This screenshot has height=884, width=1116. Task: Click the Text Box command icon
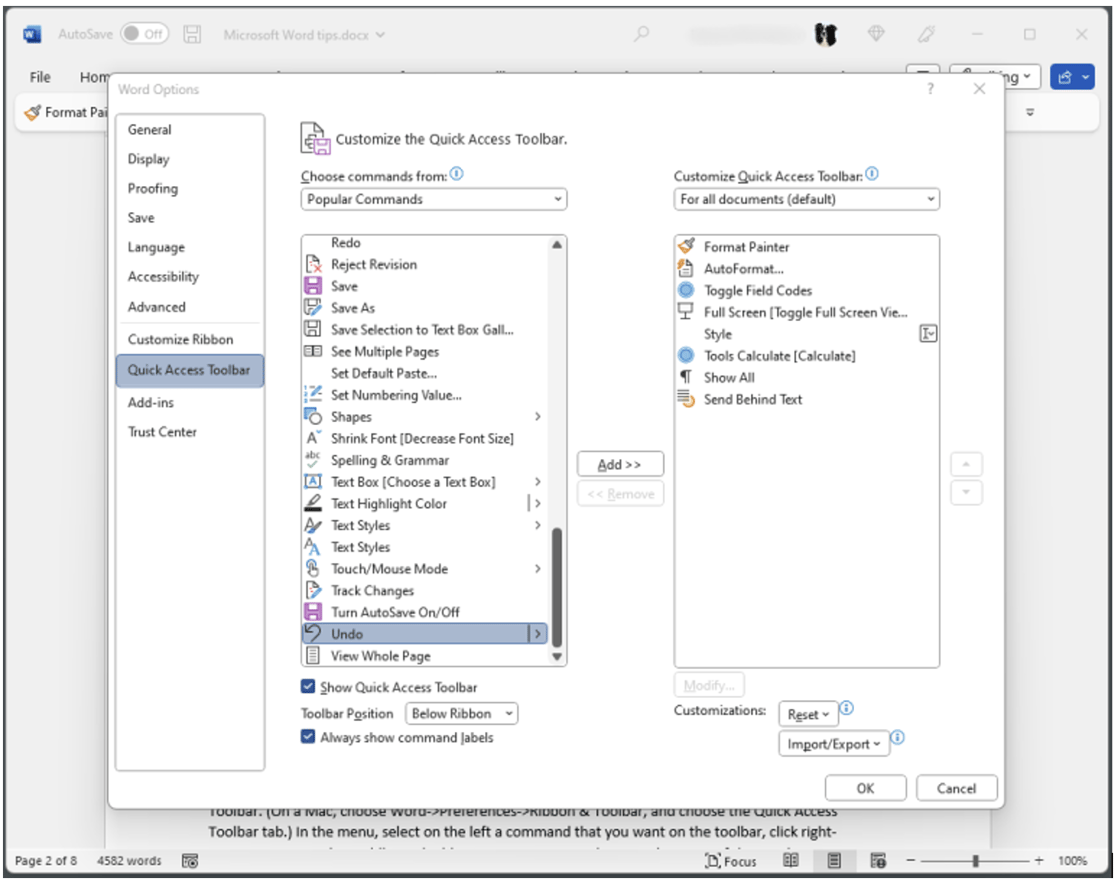[313, 482]
